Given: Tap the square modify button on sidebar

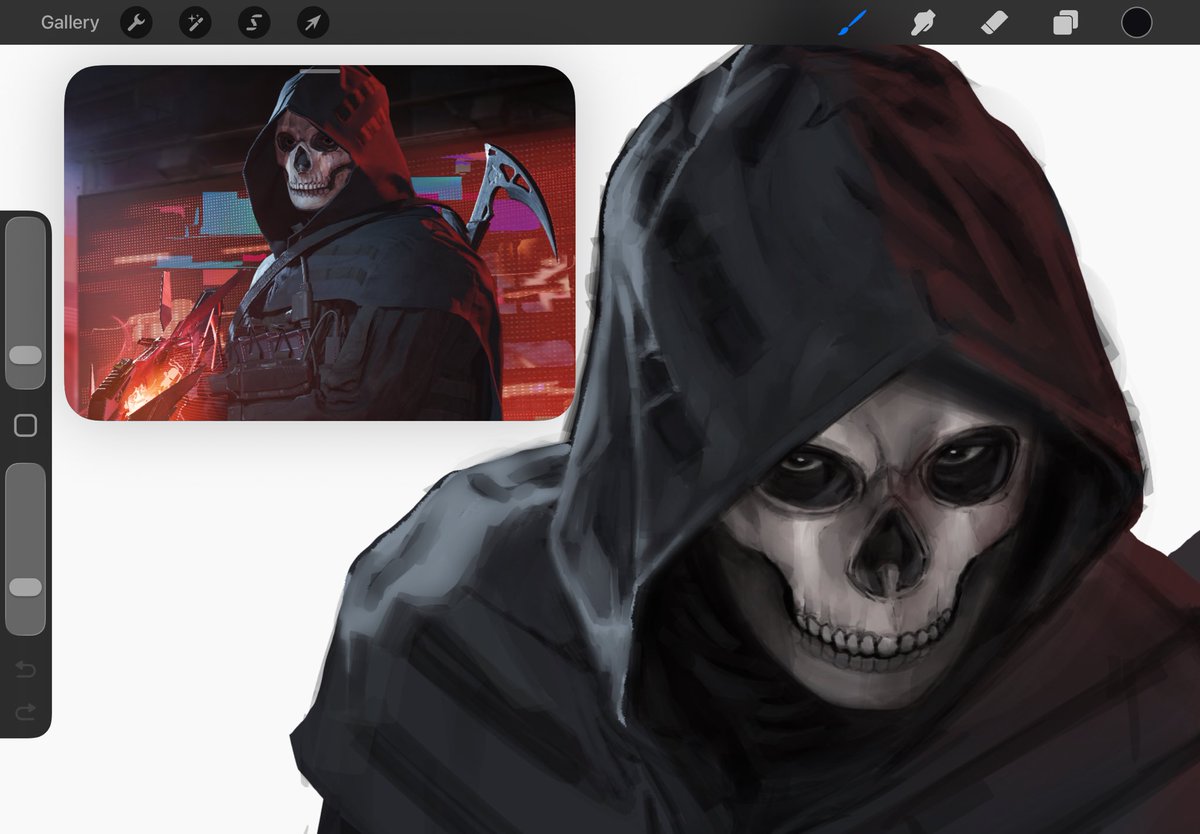Looking at the screenshot, I should [25, 426].
